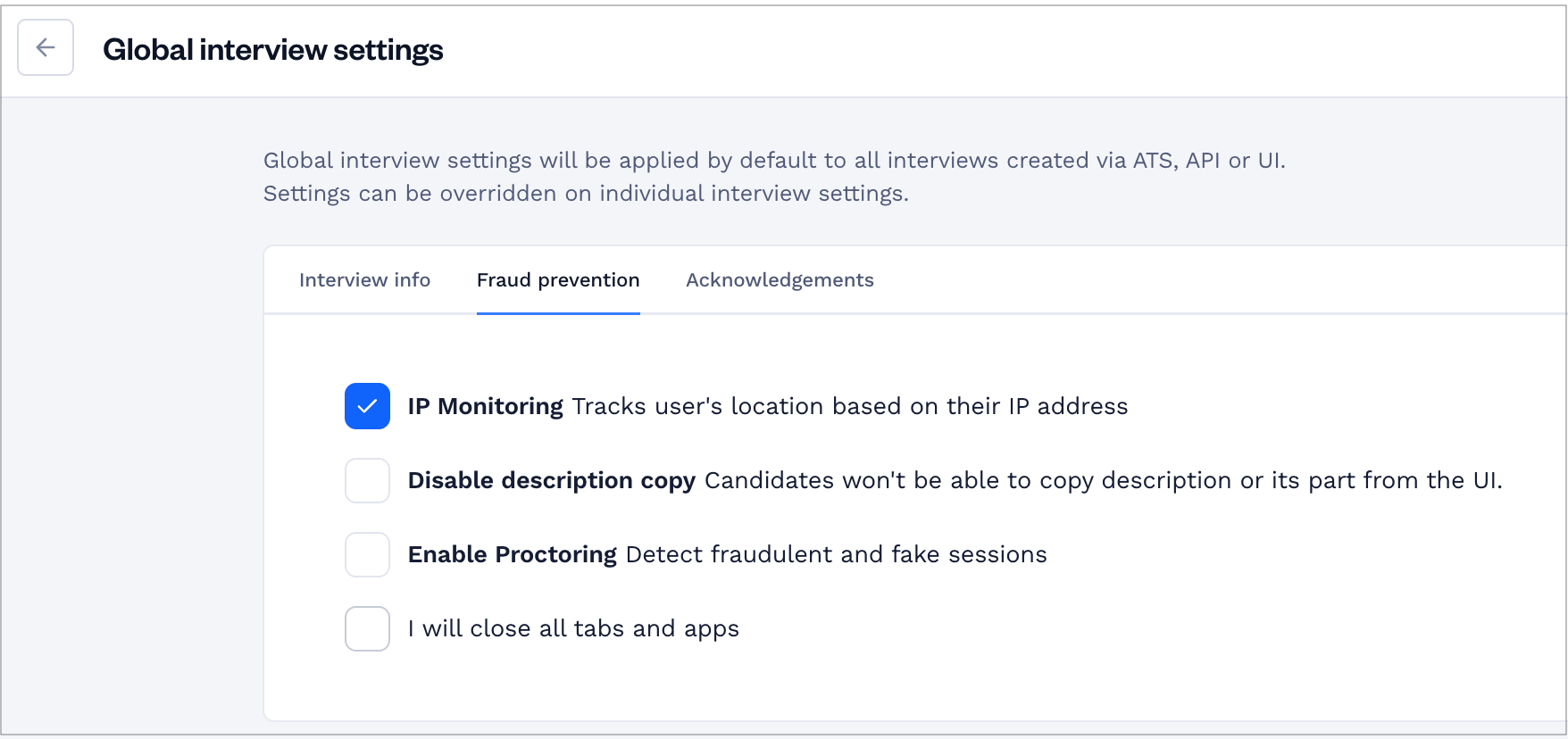Screen dimensions: 1568x739
Task: Click the Global interview settings page heading
Action: [273, 50]
